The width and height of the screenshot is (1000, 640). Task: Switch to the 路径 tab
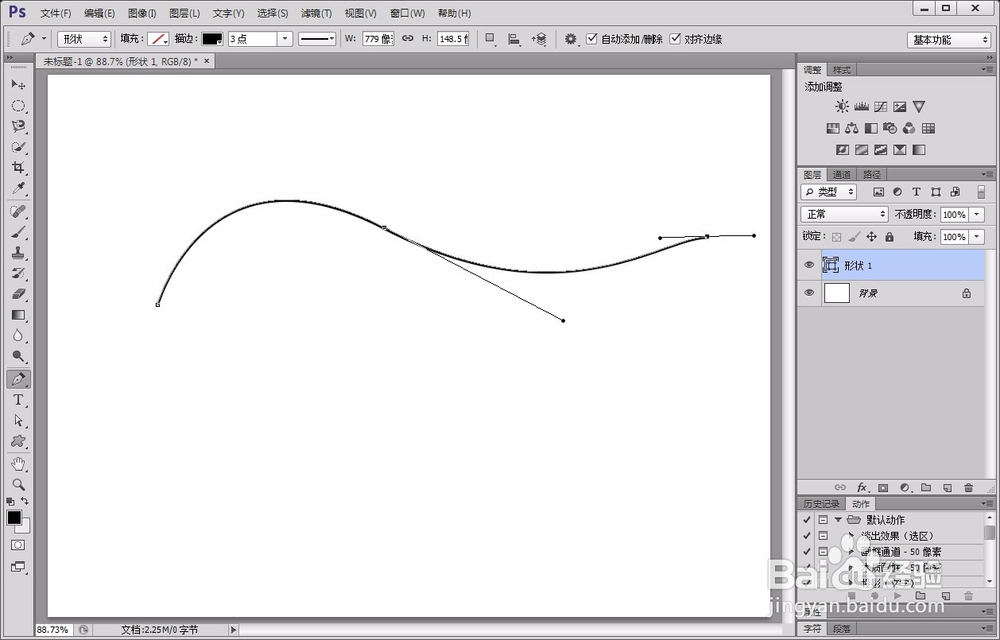tap(872, 174)
